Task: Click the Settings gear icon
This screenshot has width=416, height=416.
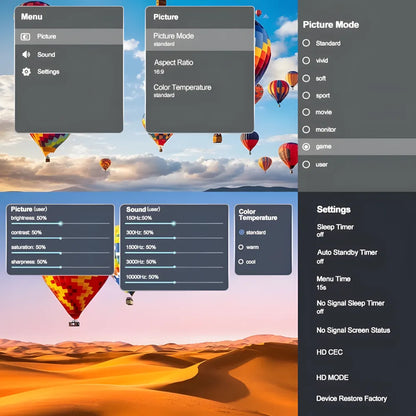Action: (x=26, y=71)
